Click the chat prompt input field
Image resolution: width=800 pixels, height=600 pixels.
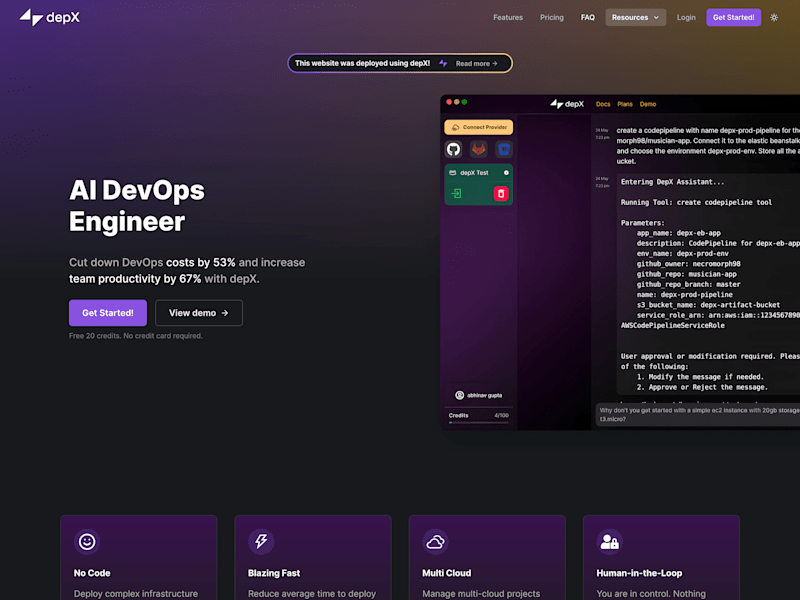(698, 414)
